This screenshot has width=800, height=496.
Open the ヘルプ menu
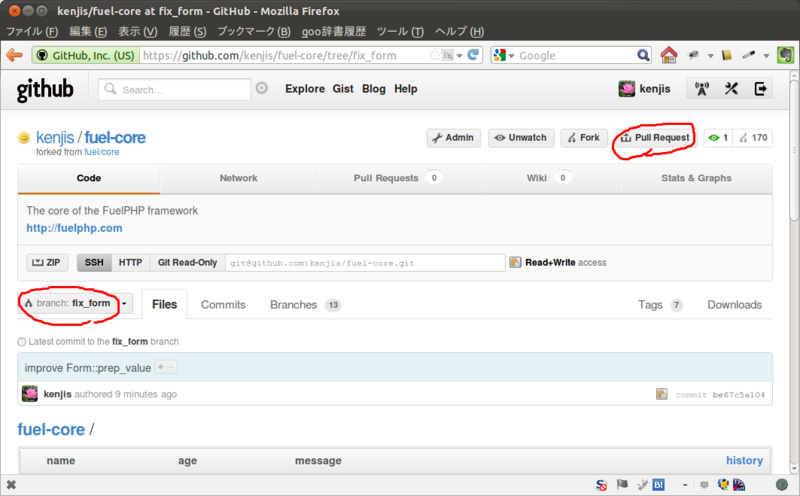click(x=459, y=32)
